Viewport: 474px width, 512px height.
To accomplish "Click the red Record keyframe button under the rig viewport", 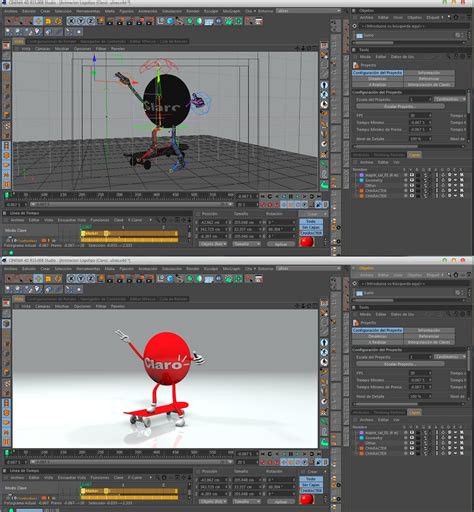I will [263, 204].
